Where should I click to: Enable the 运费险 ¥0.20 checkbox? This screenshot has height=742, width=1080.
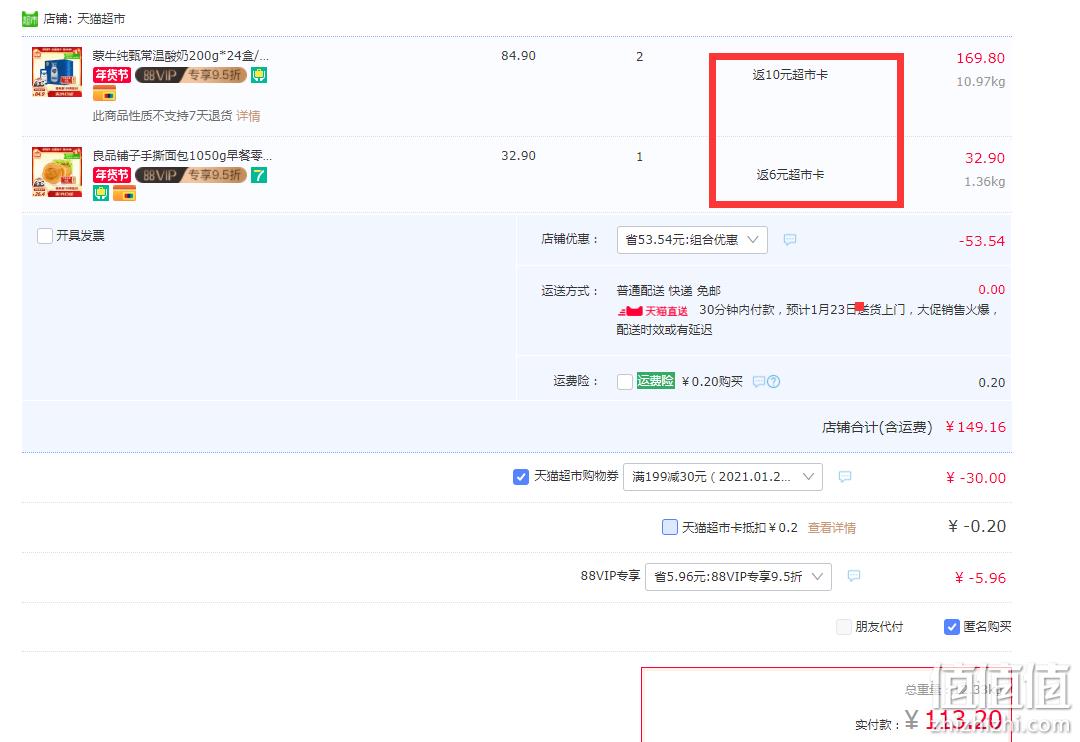(x=625, y=382)
